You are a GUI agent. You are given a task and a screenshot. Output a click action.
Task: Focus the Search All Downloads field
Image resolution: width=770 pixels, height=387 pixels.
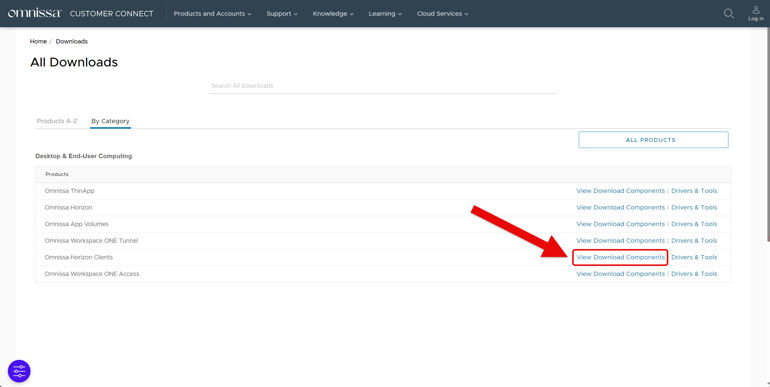point(383,86)
